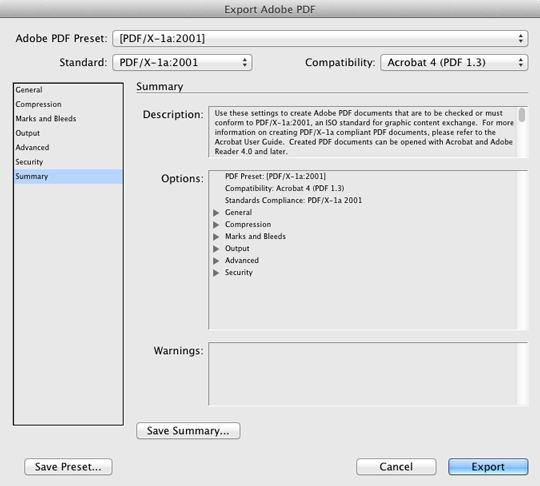Cancel the PDF export dialog

[396, 467]
